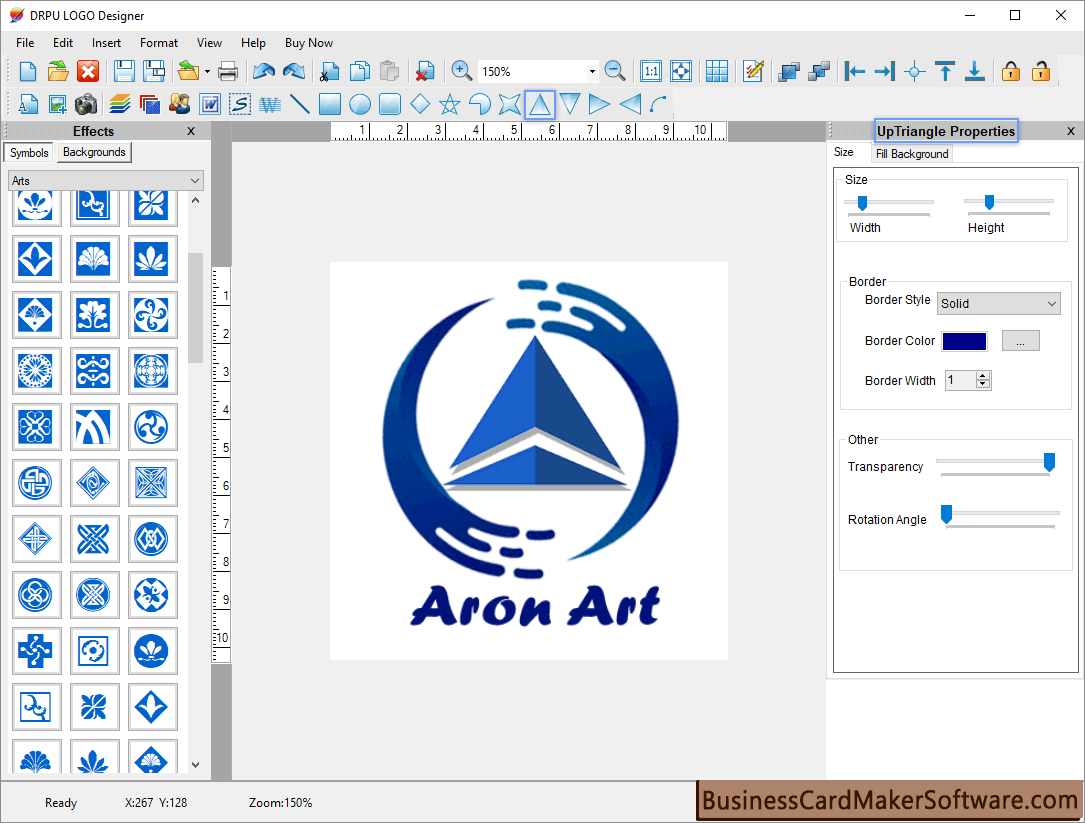Switch to the Fill Background tab
This screenshot has width=1085, height=823.
[x=912, y=154]
